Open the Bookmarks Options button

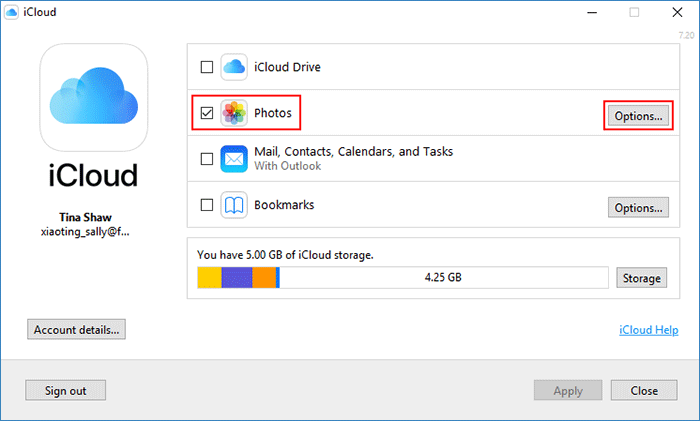pos(638,208)
